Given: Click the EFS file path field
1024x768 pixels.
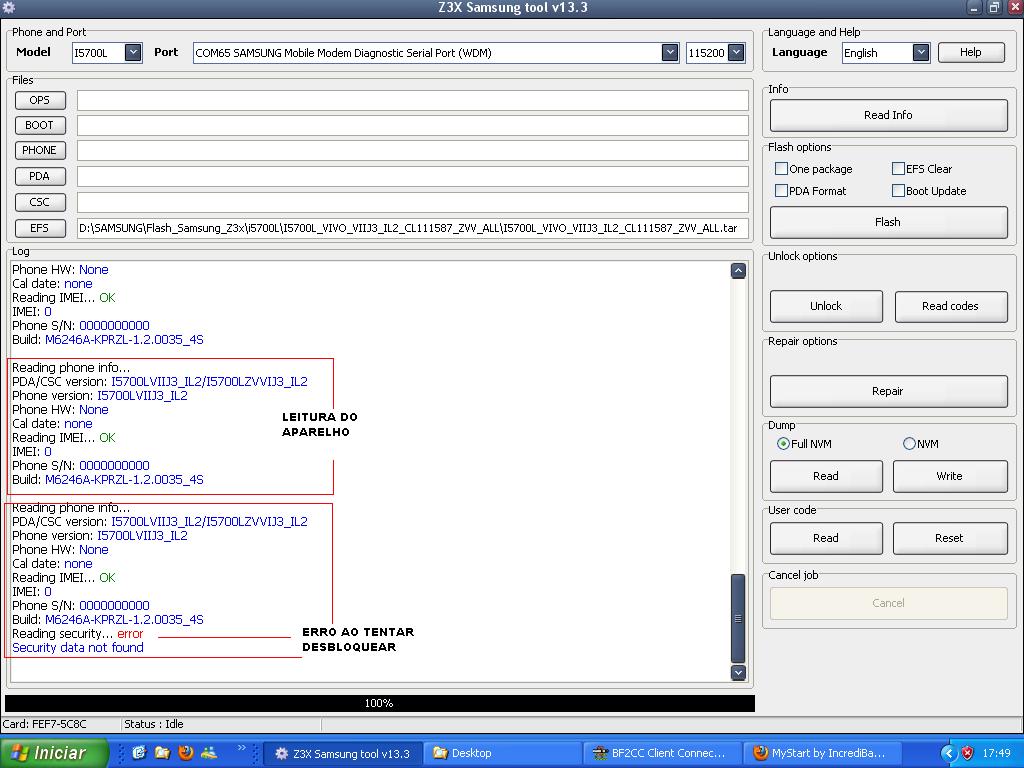Looking at the screenshot, I should (413, 228).
